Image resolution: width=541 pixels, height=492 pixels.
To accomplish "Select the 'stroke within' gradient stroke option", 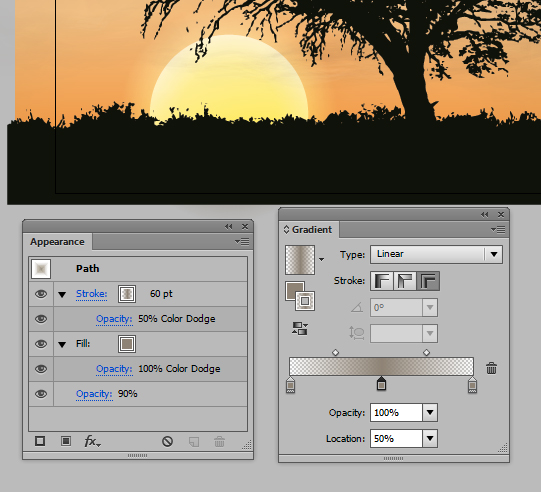I will (x=382, y=281).
